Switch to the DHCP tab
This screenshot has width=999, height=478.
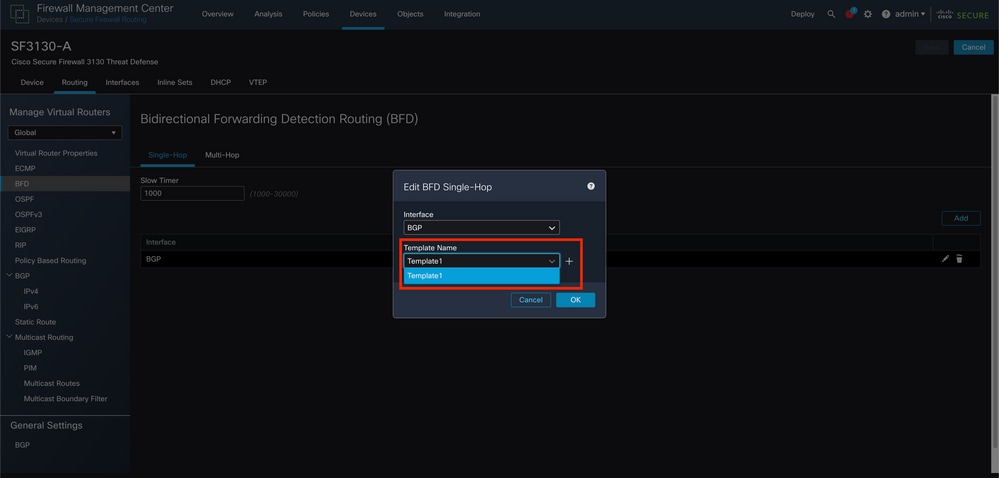pos(220,82)
